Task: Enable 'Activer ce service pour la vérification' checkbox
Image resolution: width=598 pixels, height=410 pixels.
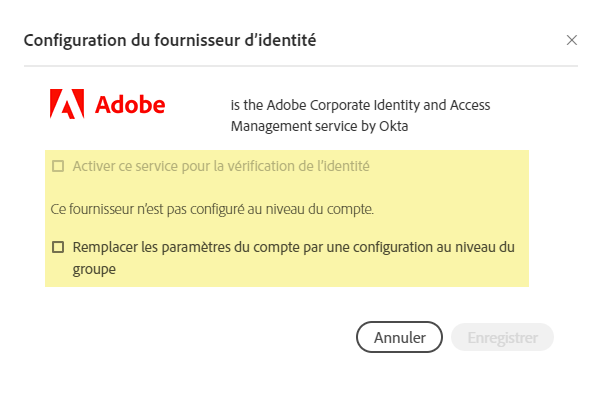Action: point(58,166)
